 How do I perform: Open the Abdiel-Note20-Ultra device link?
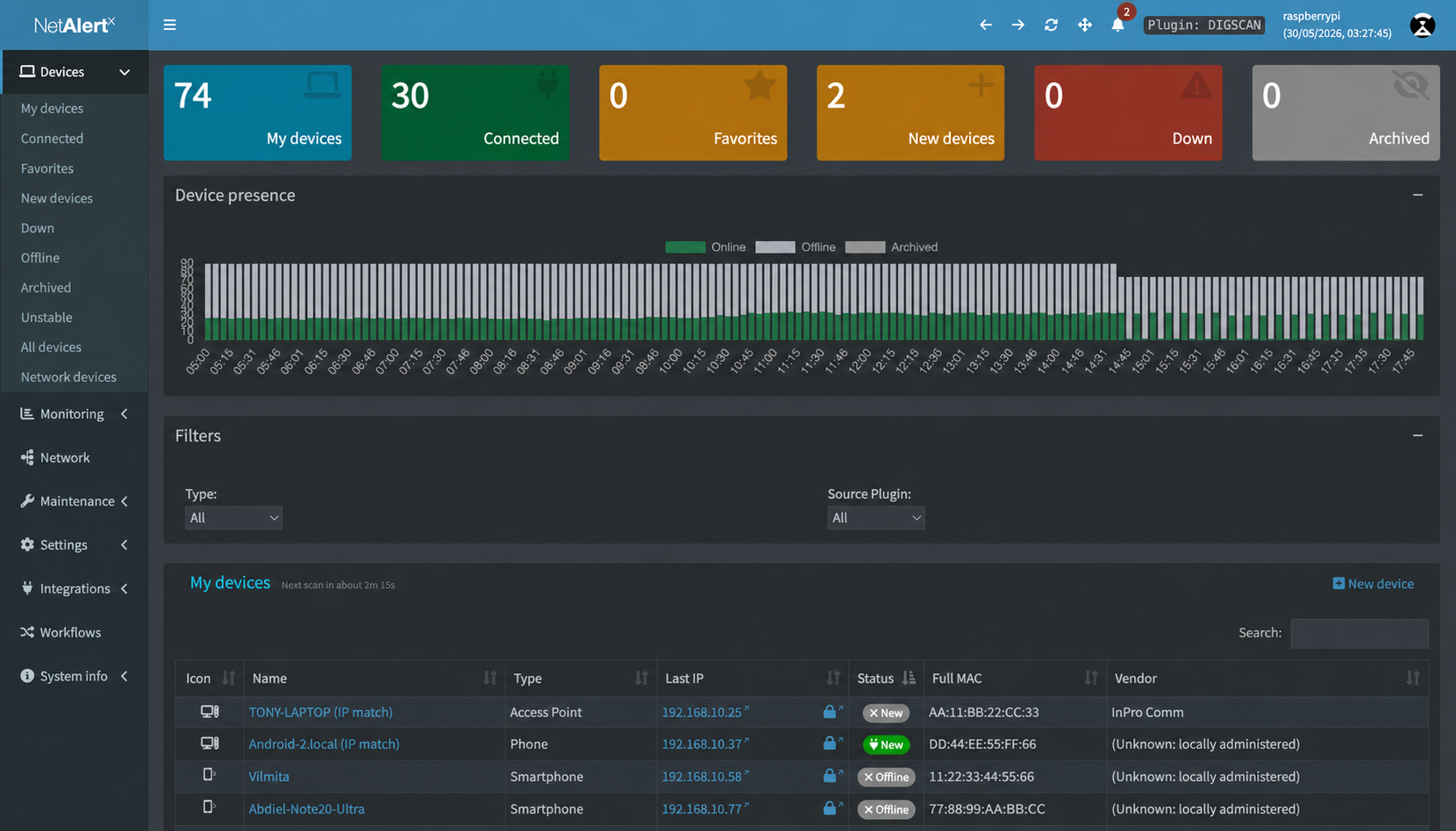click(306, 808)
